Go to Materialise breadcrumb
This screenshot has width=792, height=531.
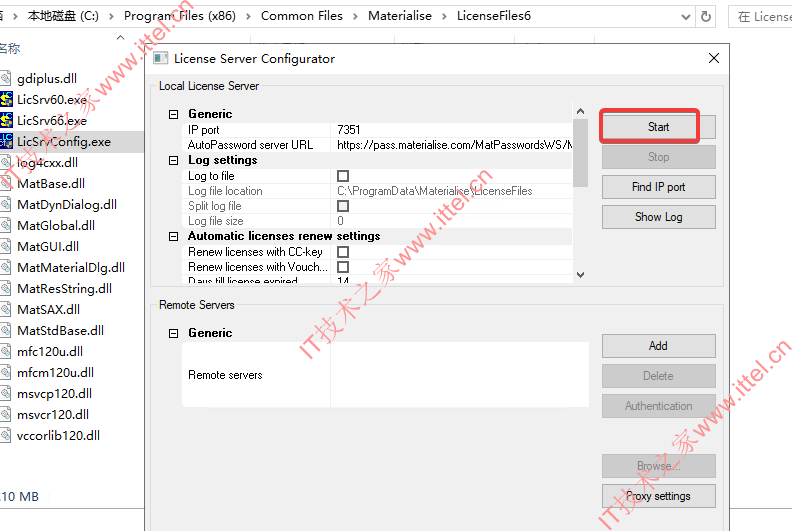(400, 16)
